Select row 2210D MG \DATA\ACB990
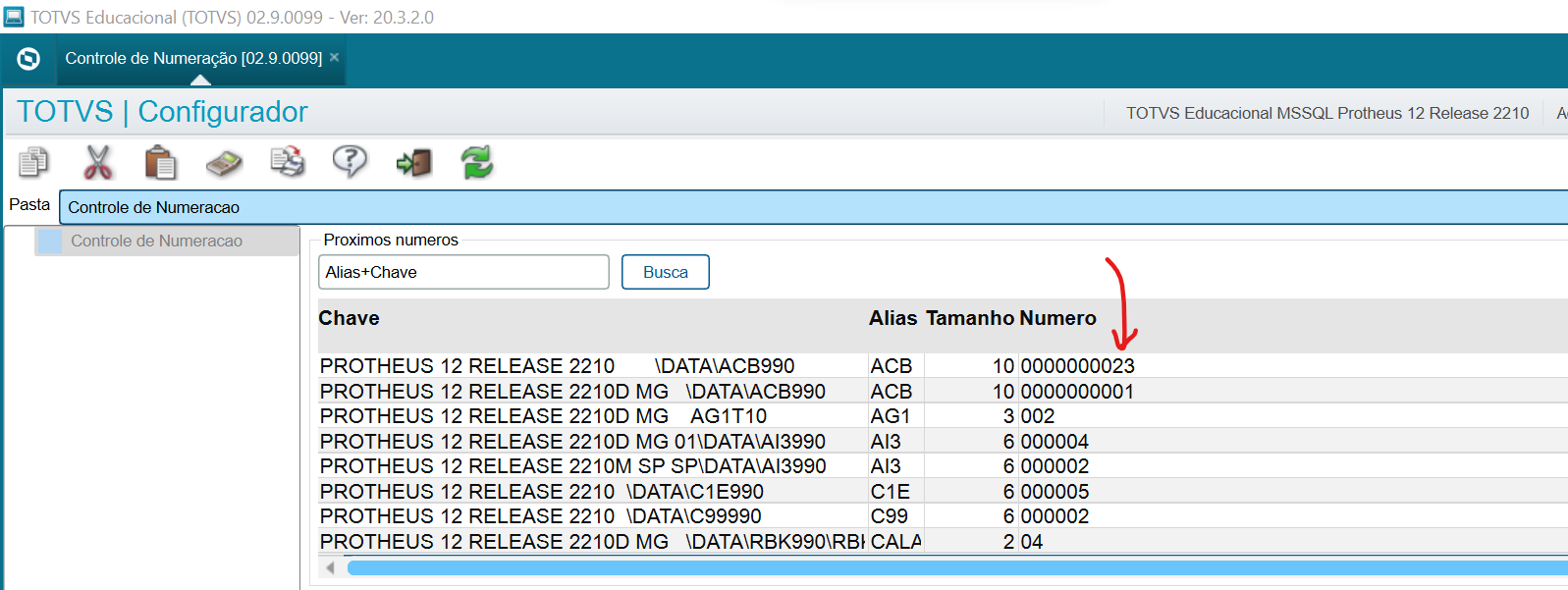The height and width of the screenshot is (590, 1568). pyautogui.click(x=943, y=391)
